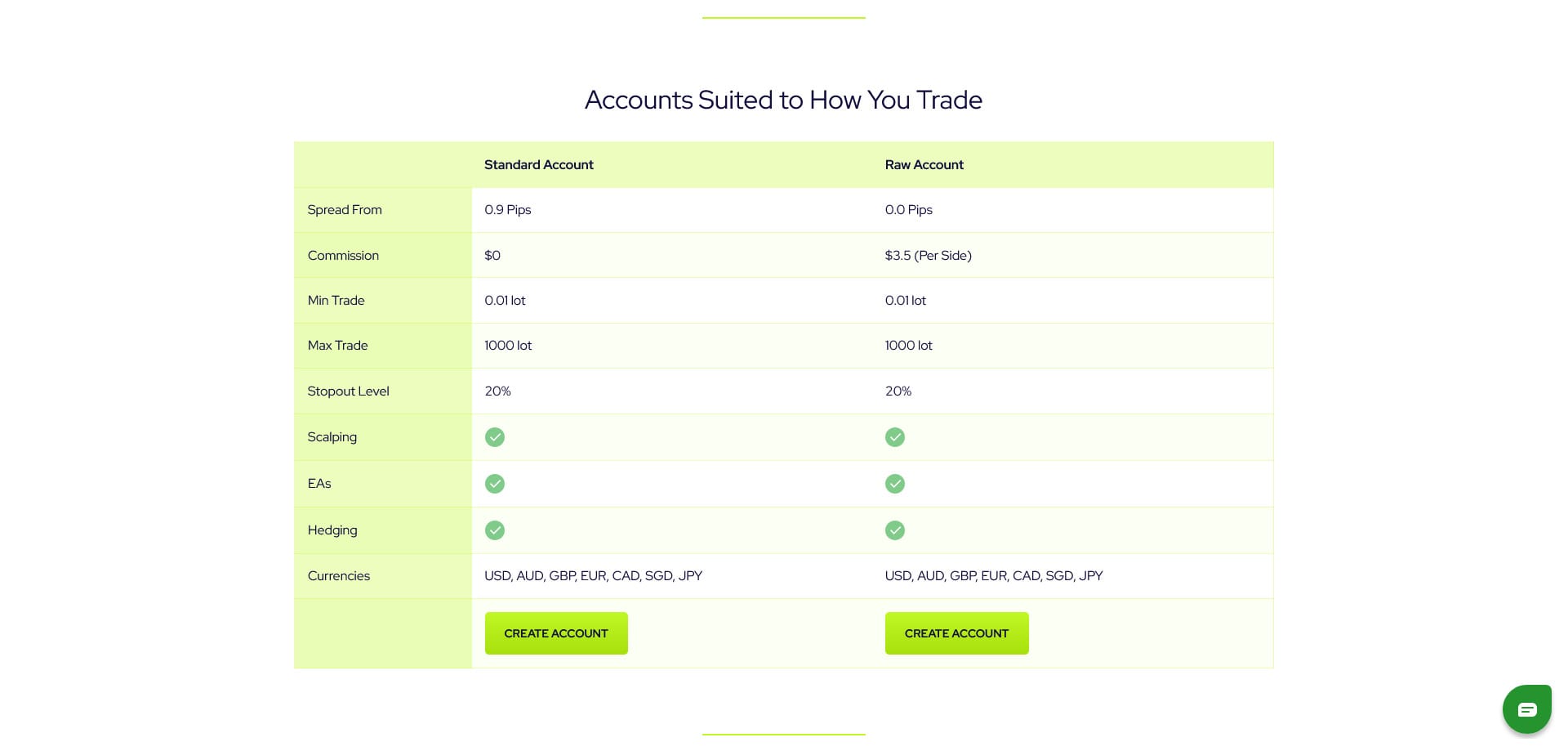Click Standard Account Hedging check icon
1568x751 pixels.
(x=495, y=530)
